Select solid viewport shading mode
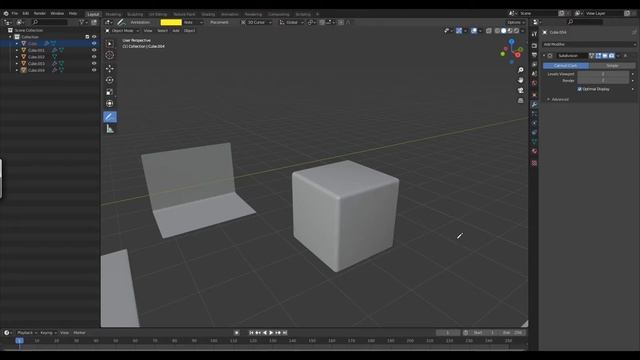This screenshot has height=360, width=640. (x=504, y=31)
